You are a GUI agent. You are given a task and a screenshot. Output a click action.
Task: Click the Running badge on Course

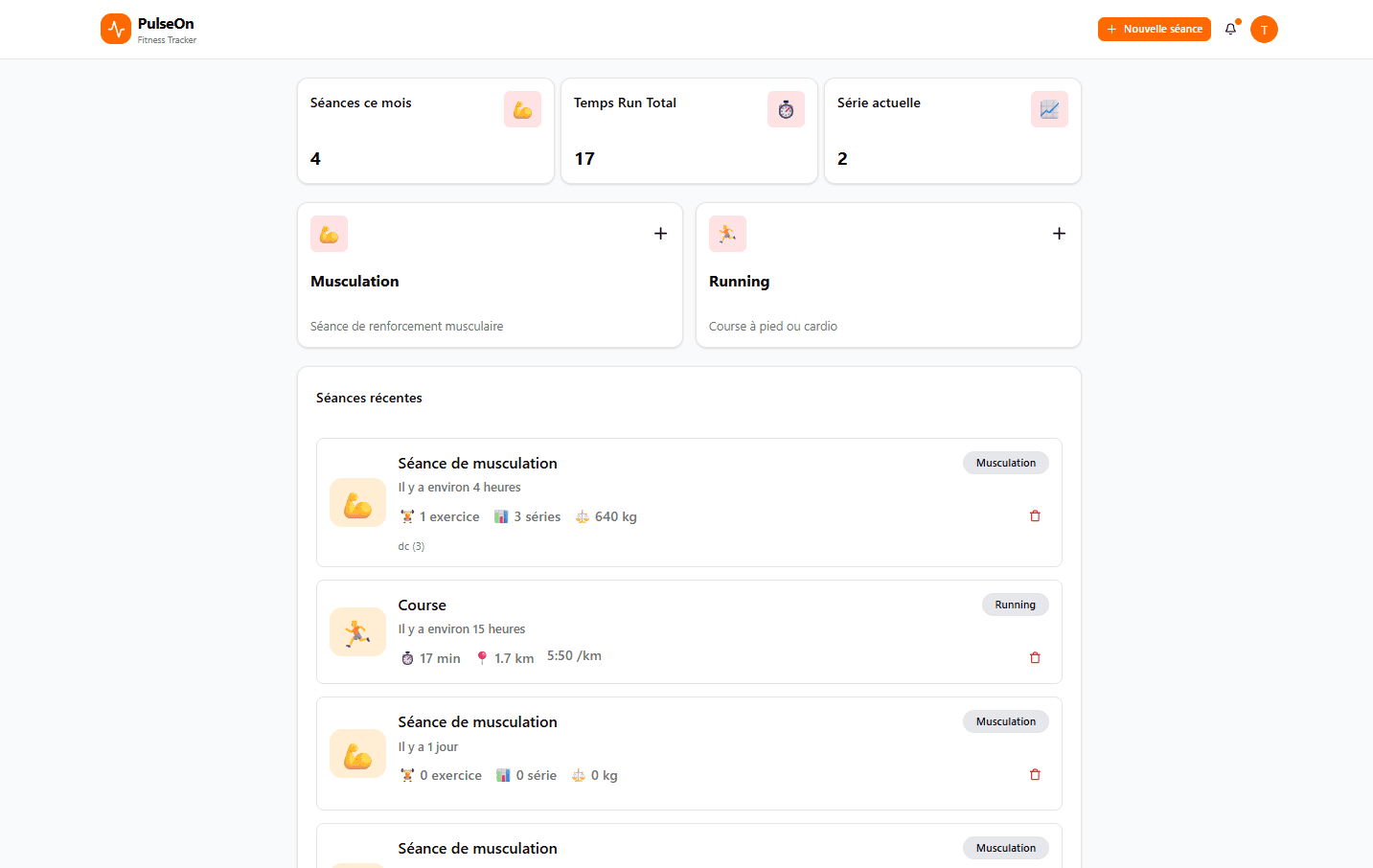pyautogui.click(x=1016, y=605)
